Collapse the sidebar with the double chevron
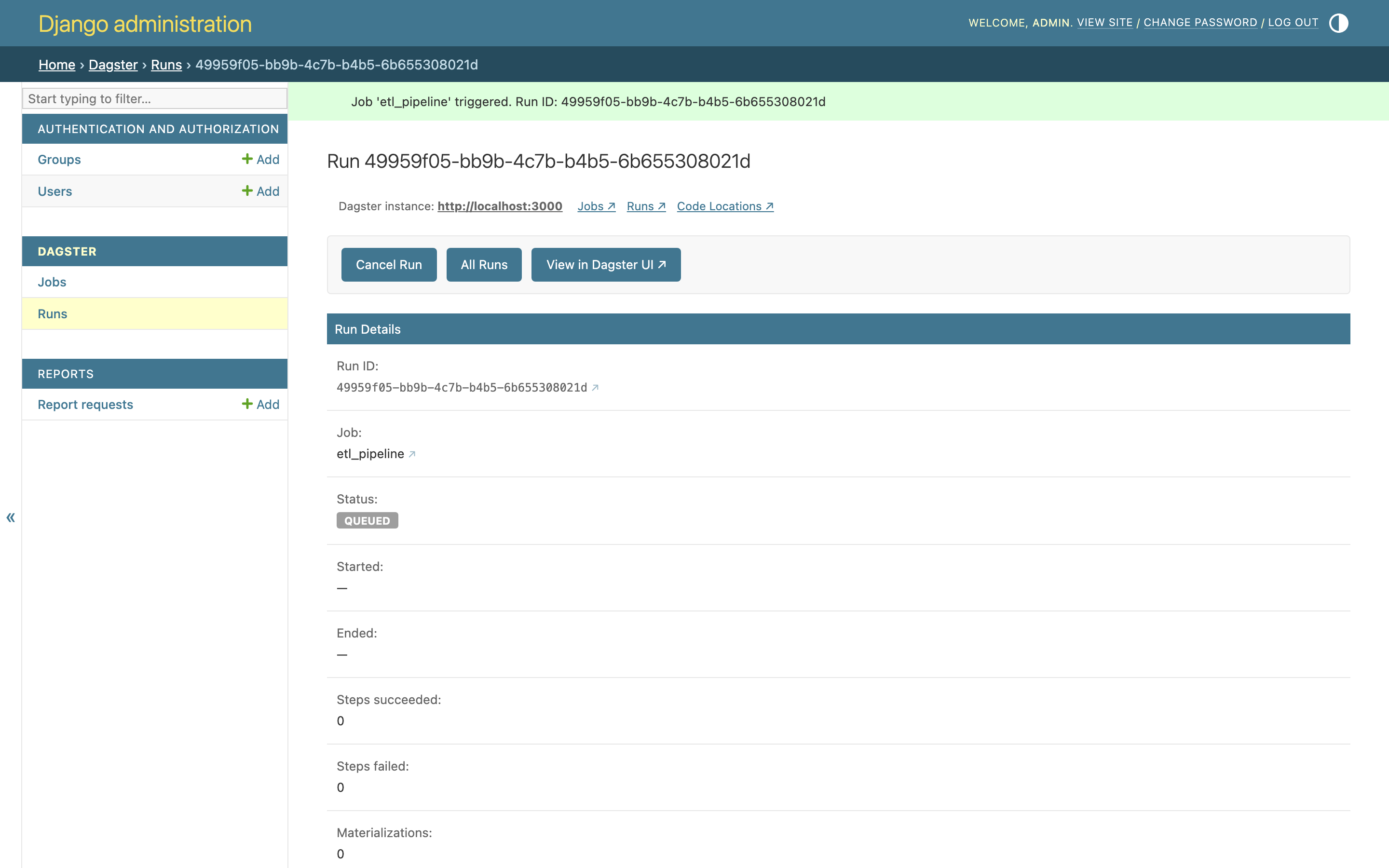The image size is (1389, 868). tap(10, 517)
